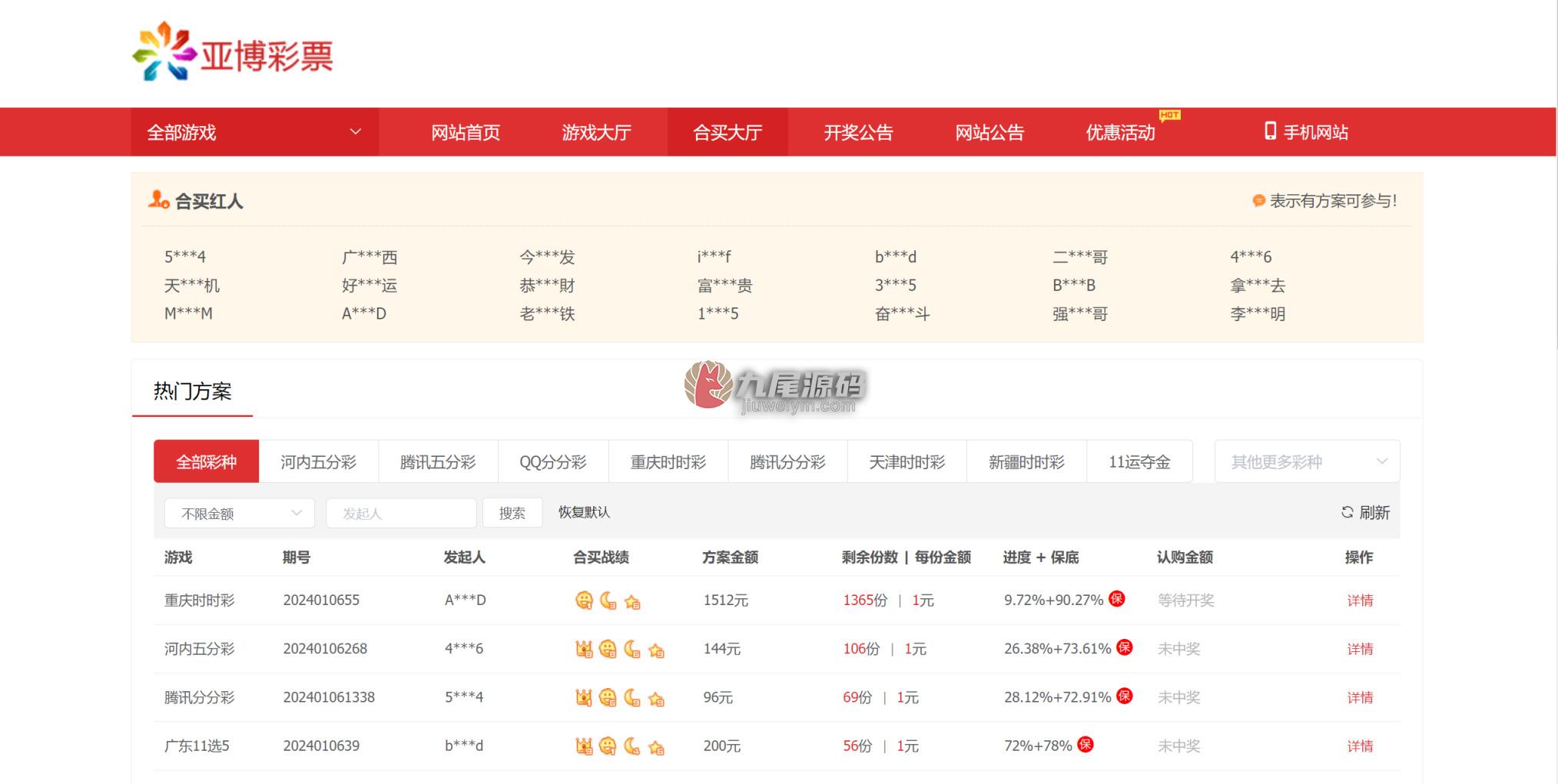Click the crown icon in the 河内五分彩 row
This screenshot has width=1558, height=784.
tap(584, 649)
